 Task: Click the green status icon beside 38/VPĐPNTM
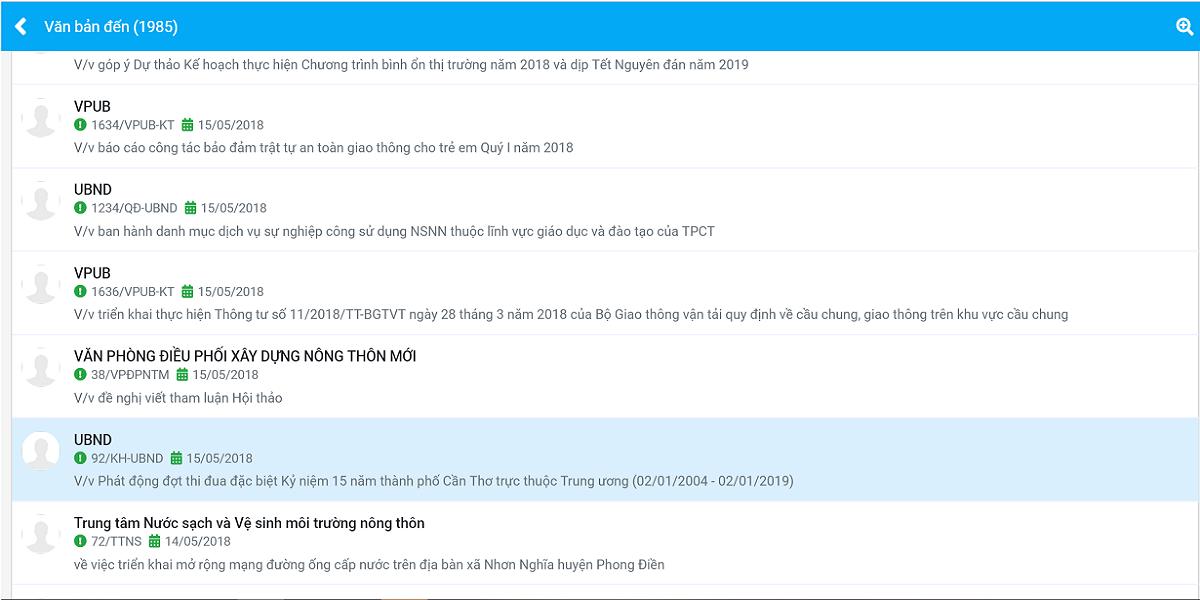click(x=80, y=375)
